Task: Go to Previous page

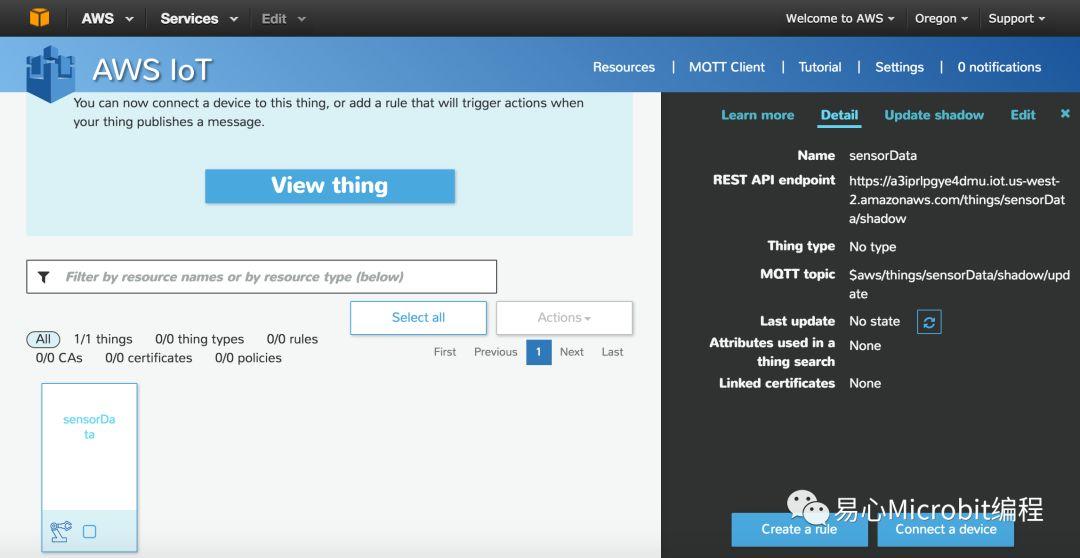Action: pyautogui.click(x=495, y=352)
